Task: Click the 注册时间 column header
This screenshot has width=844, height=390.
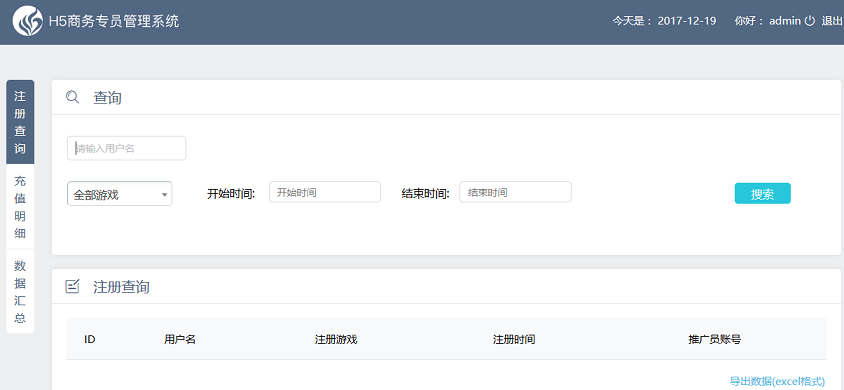Action: click(x=514, y=339)
